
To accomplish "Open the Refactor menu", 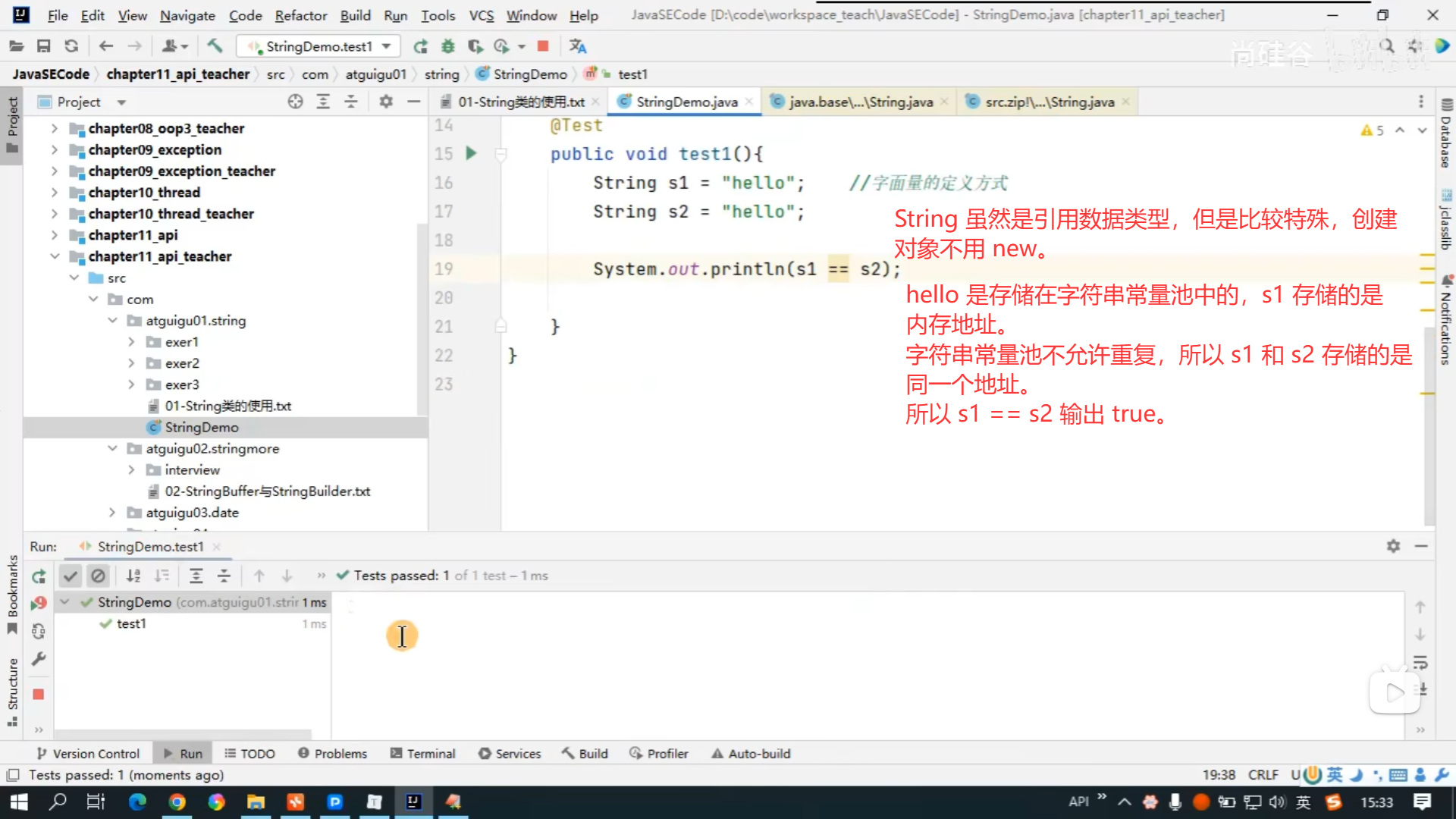I will [x=300, y=15].
